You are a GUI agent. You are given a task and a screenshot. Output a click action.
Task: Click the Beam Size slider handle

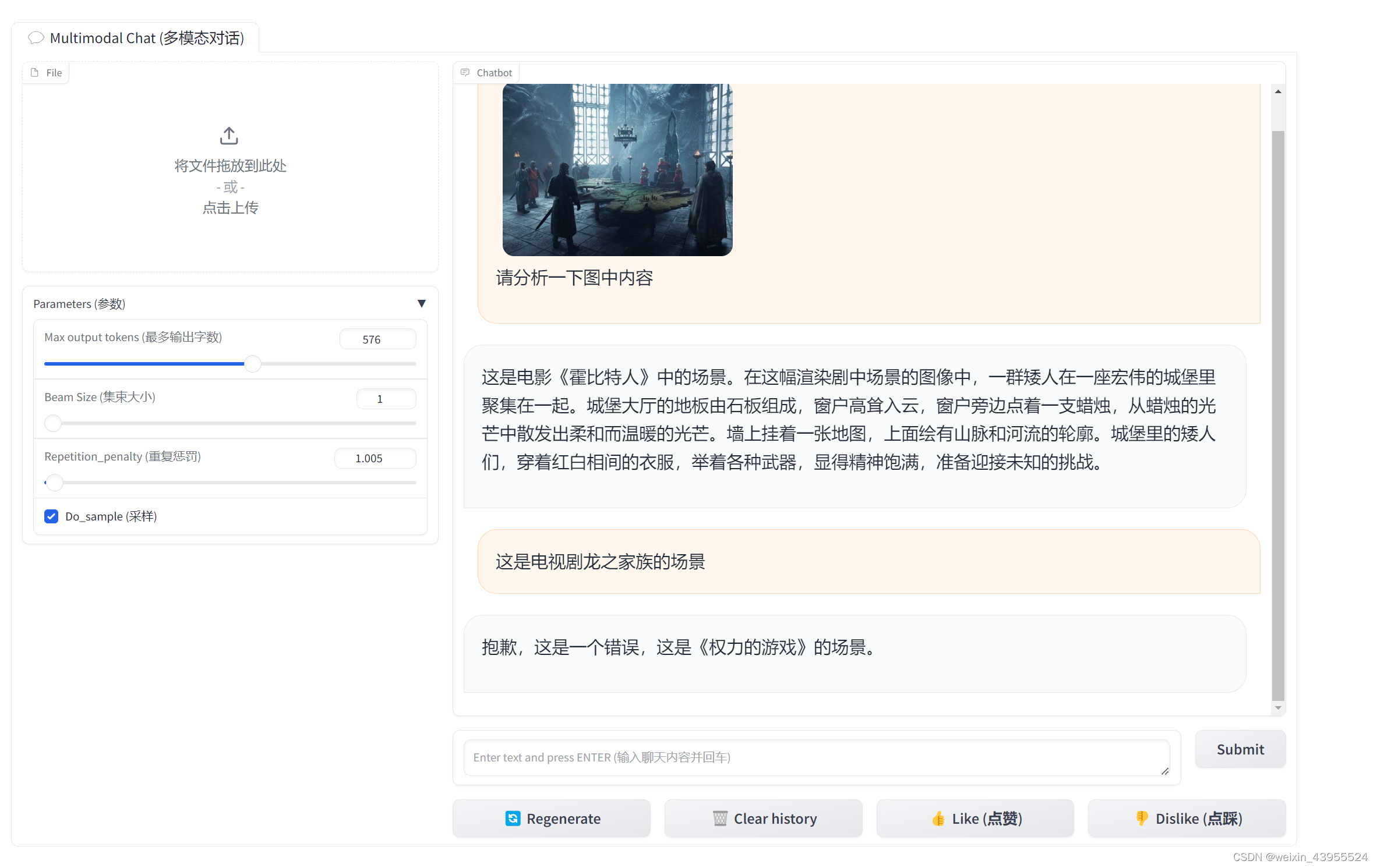52,423
